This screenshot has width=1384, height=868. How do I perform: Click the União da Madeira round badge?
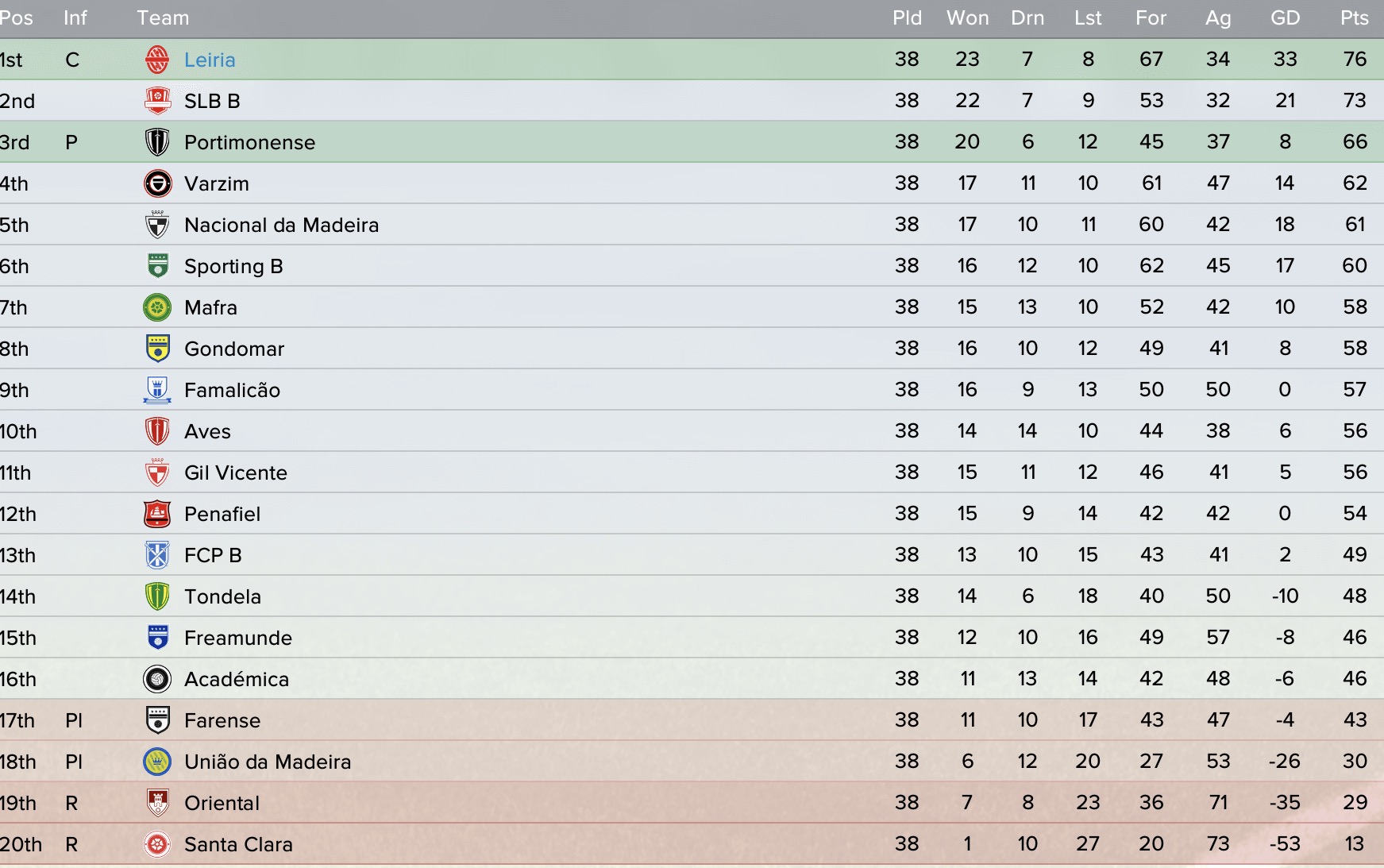pyautogui.click(x=157, y=762)
